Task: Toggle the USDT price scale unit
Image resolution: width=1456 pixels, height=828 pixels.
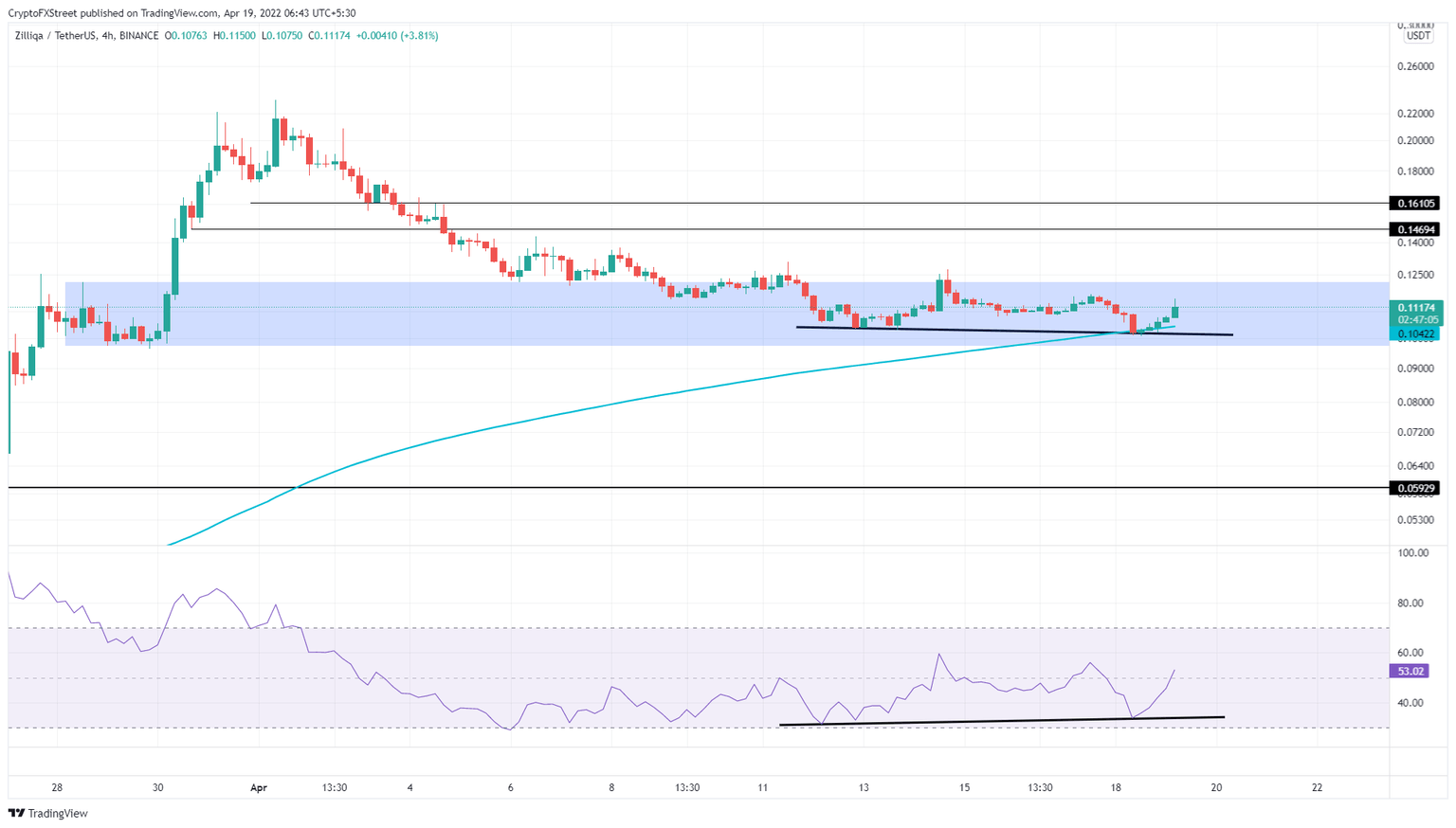Action: point(1419,34)
